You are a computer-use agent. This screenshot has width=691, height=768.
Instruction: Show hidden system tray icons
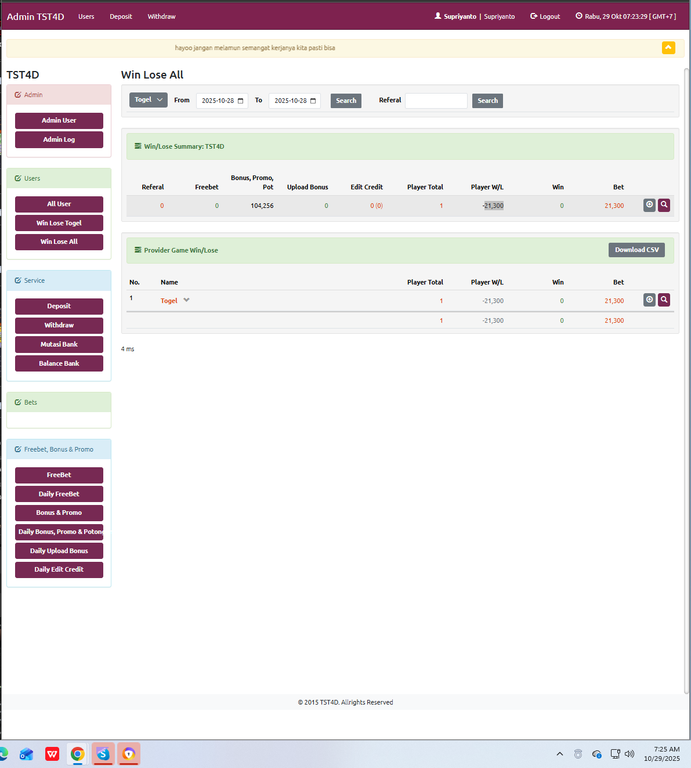pyautogui.click(x=560, y=754)
